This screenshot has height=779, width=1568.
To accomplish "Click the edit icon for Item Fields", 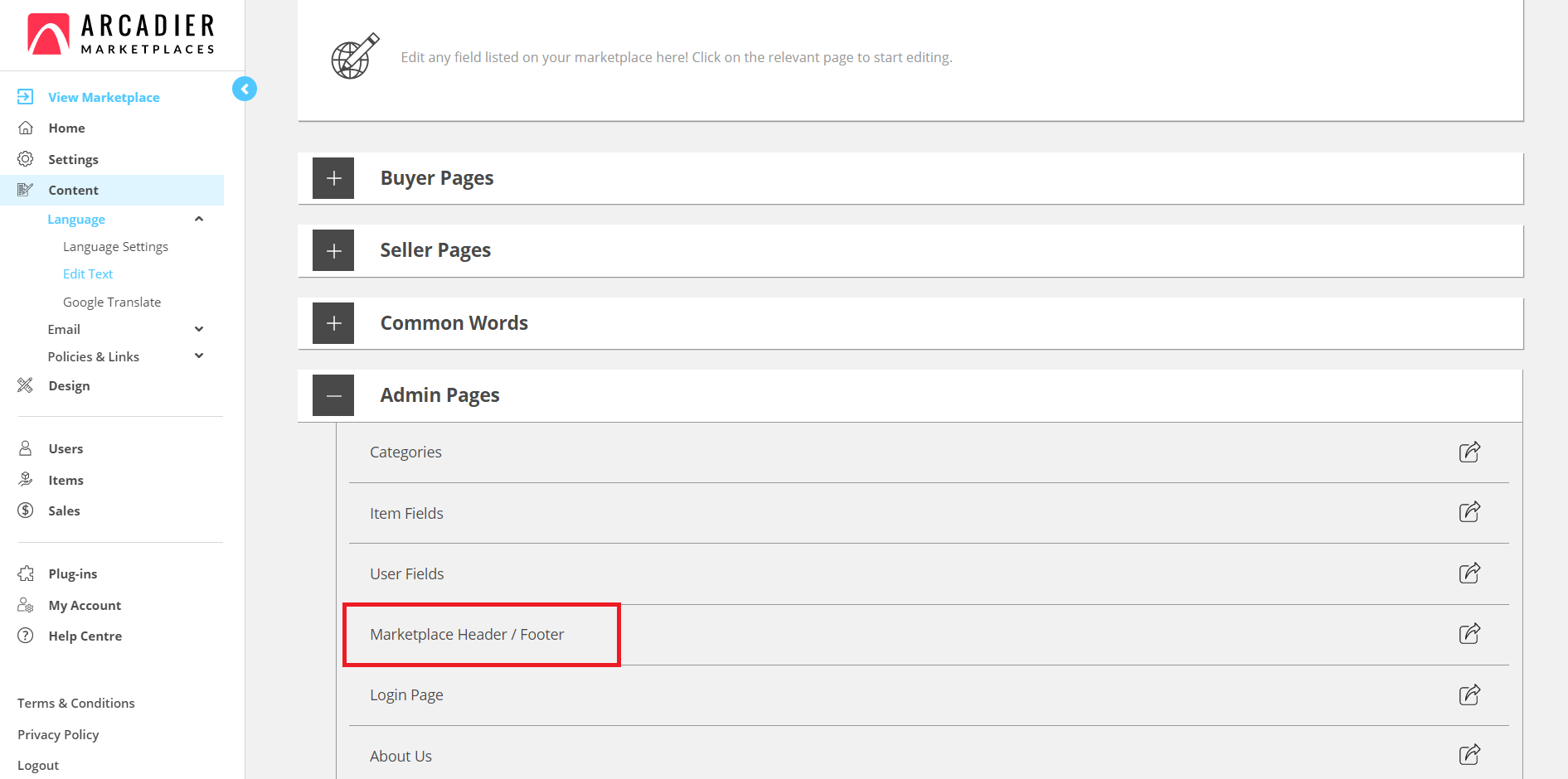I will point(1469,512).
